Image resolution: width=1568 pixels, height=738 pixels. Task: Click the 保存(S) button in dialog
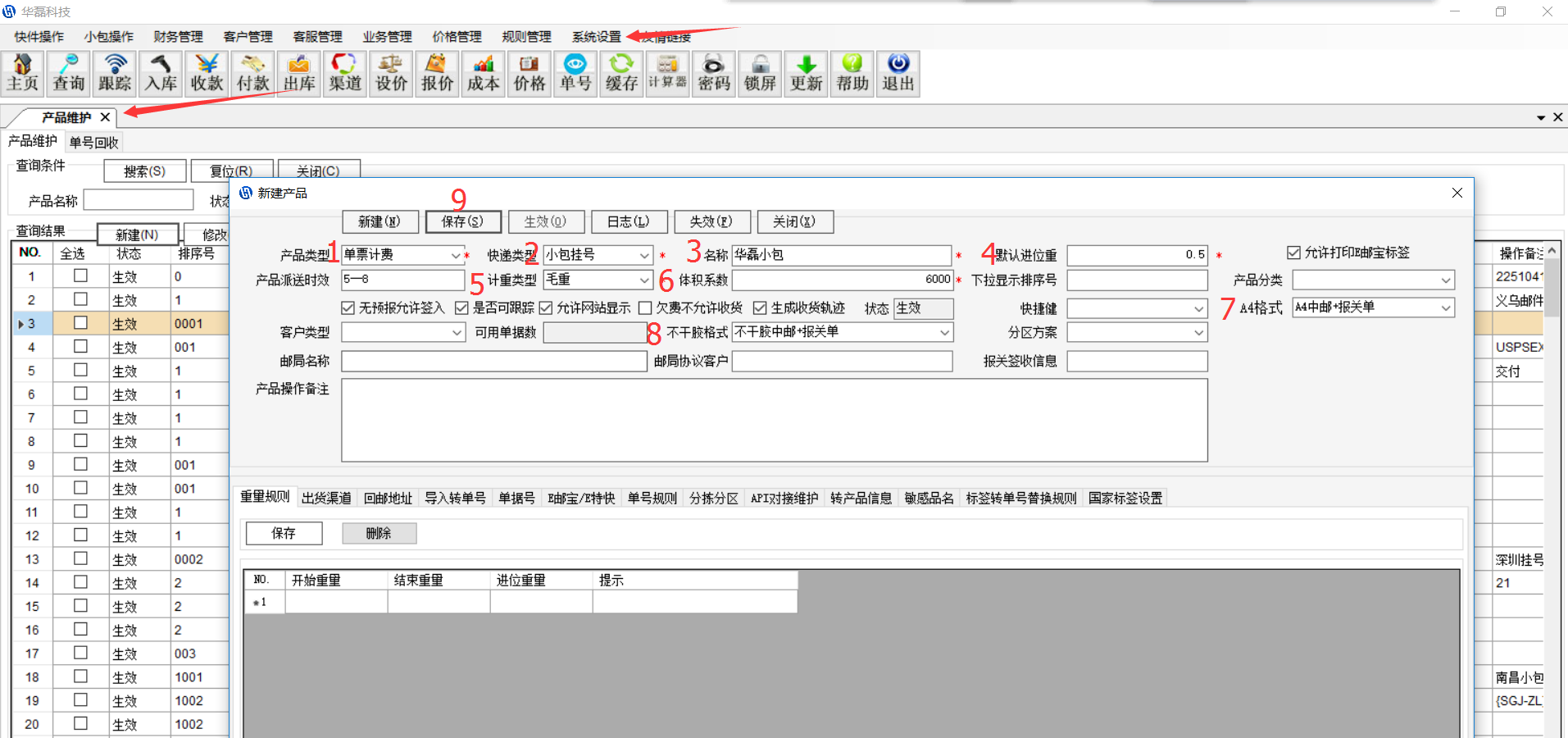point(463,221)
